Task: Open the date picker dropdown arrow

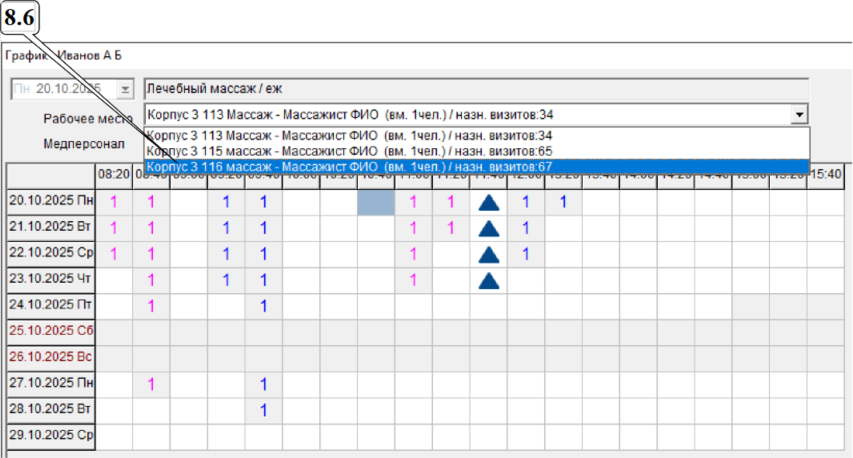Action: [125, 89]
